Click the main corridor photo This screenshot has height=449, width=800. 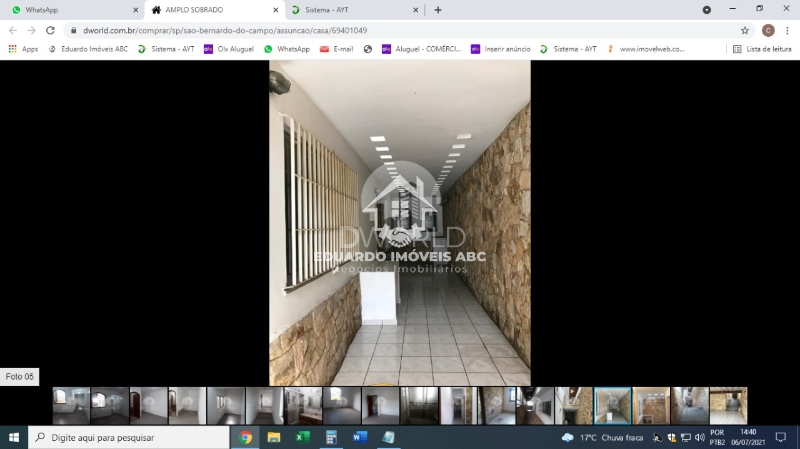point(400,222)
